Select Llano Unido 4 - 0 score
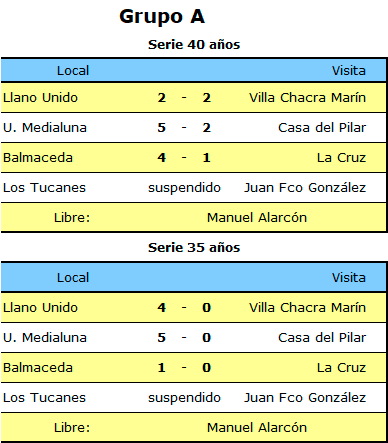Image resolution: width=388 pixels, height=443 pixels. (x=184, y=308)
